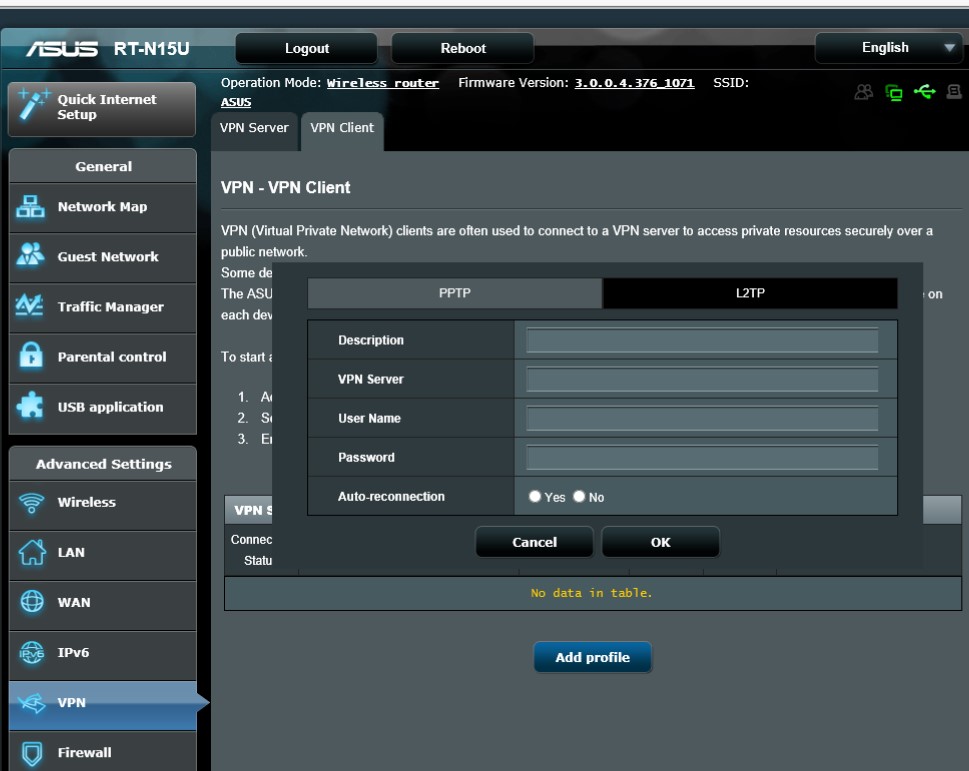Open the firmware version link
The width and height of the screenshot is (969, 771).
pyautogui.click(x=634, y=83)
